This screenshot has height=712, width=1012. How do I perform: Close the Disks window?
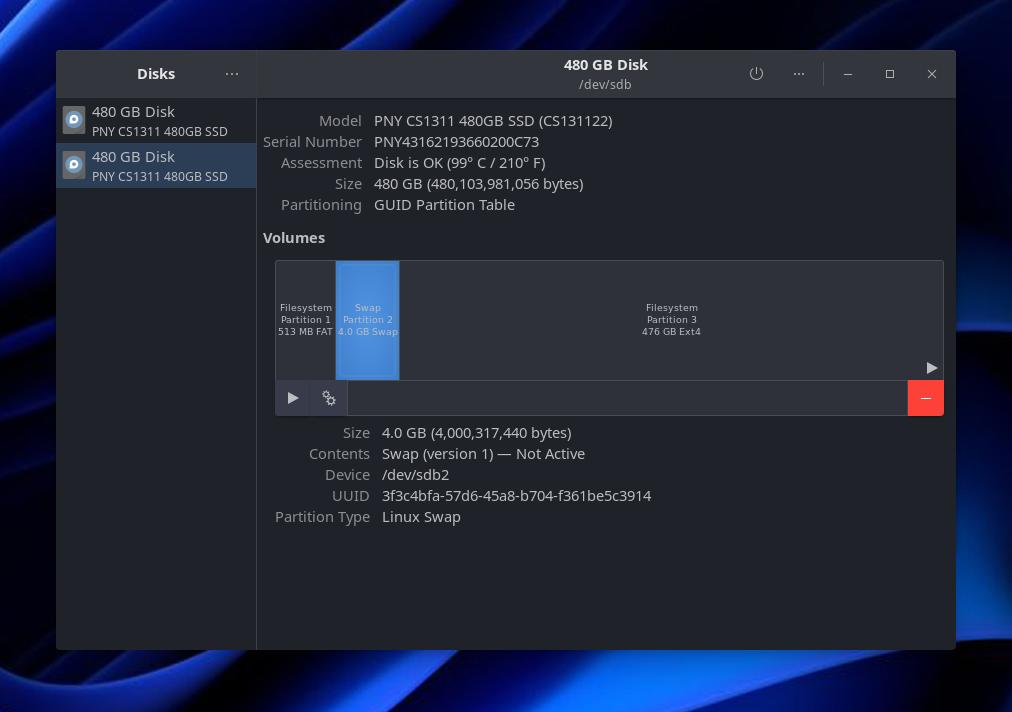pyautogui.click(x=931, y=74)
